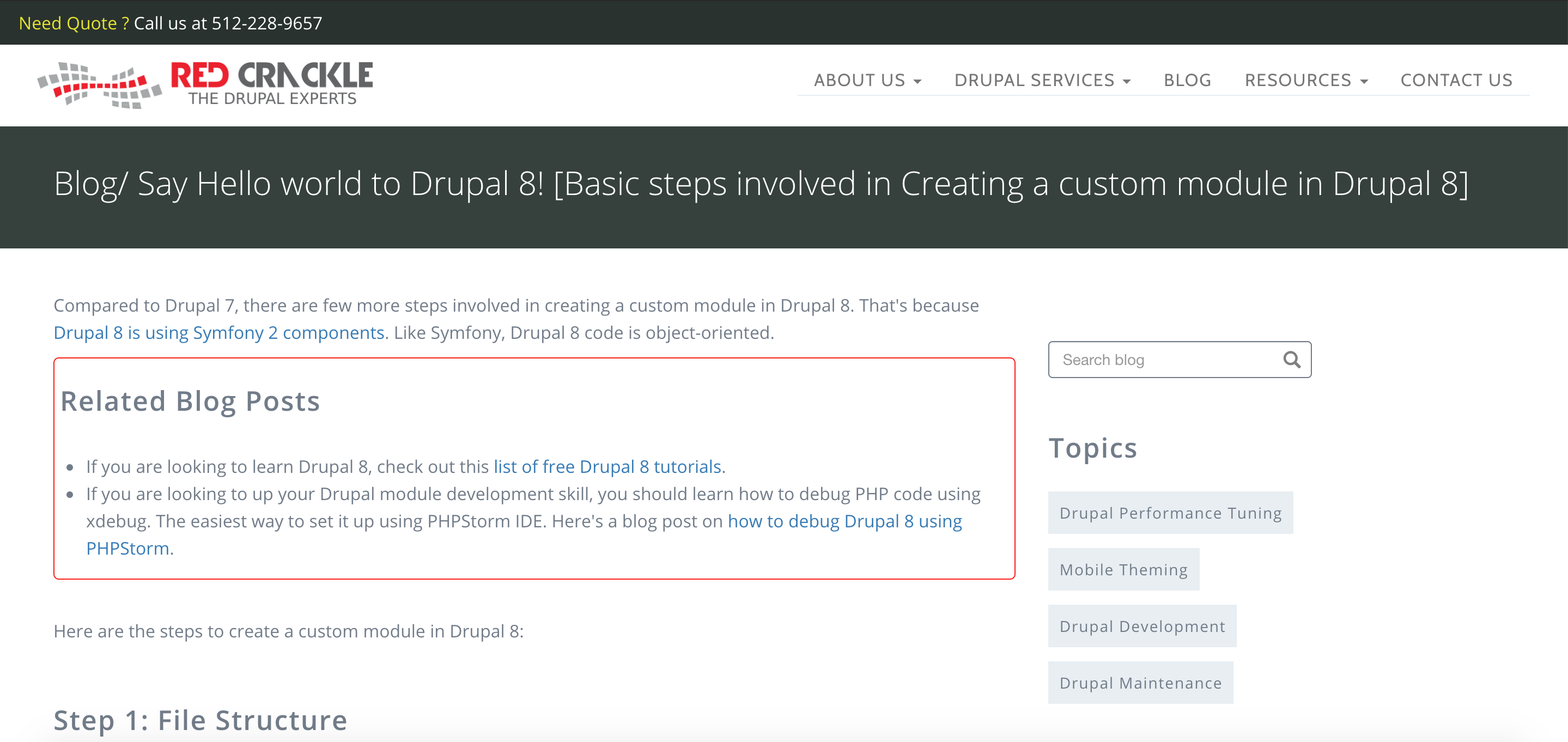Select the Mobile Theming topic

tap(1123, 570)
